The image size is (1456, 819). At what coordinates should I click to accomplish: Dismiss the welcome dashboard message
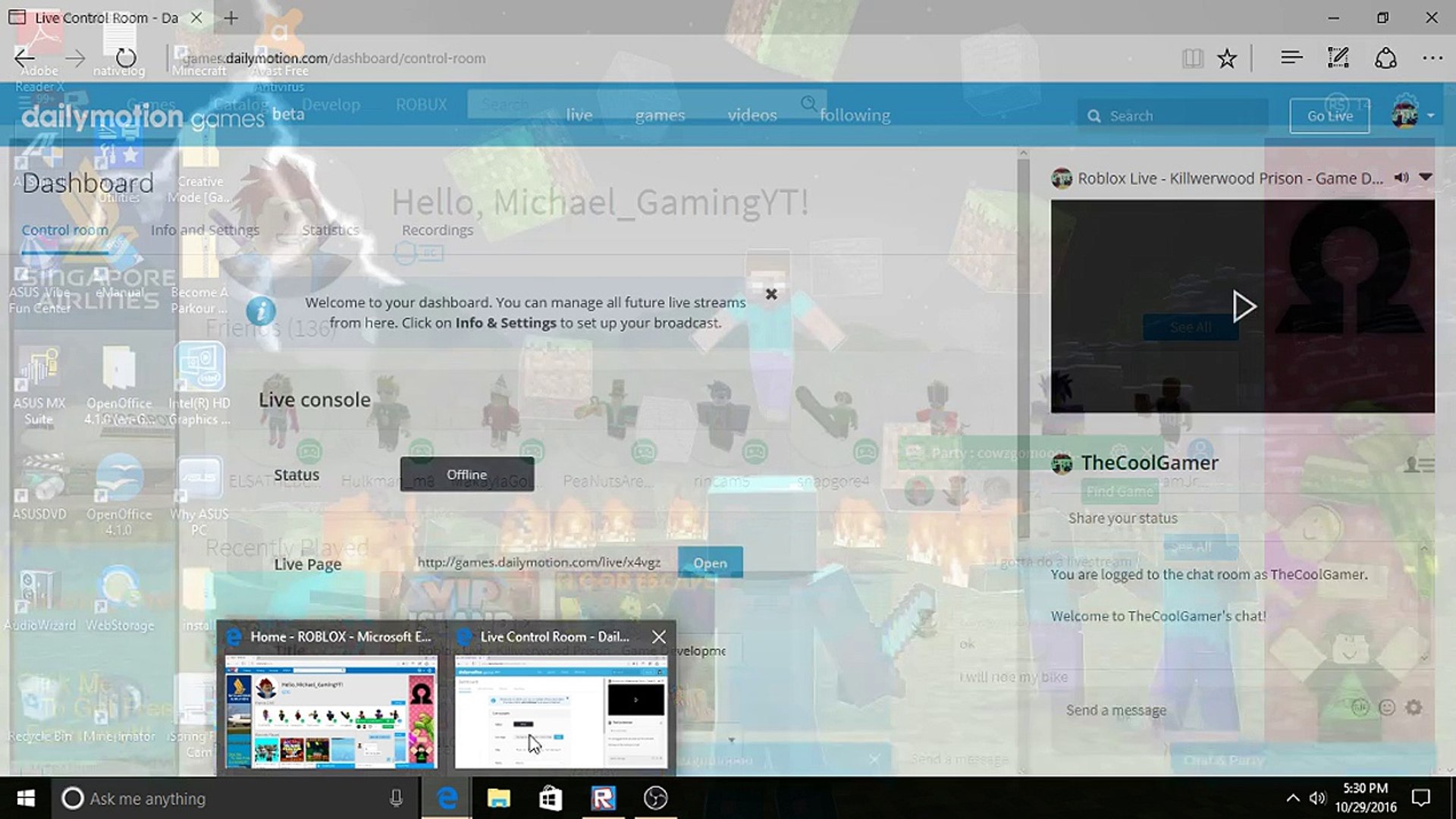pyautogui.click(x=771, y=294)
